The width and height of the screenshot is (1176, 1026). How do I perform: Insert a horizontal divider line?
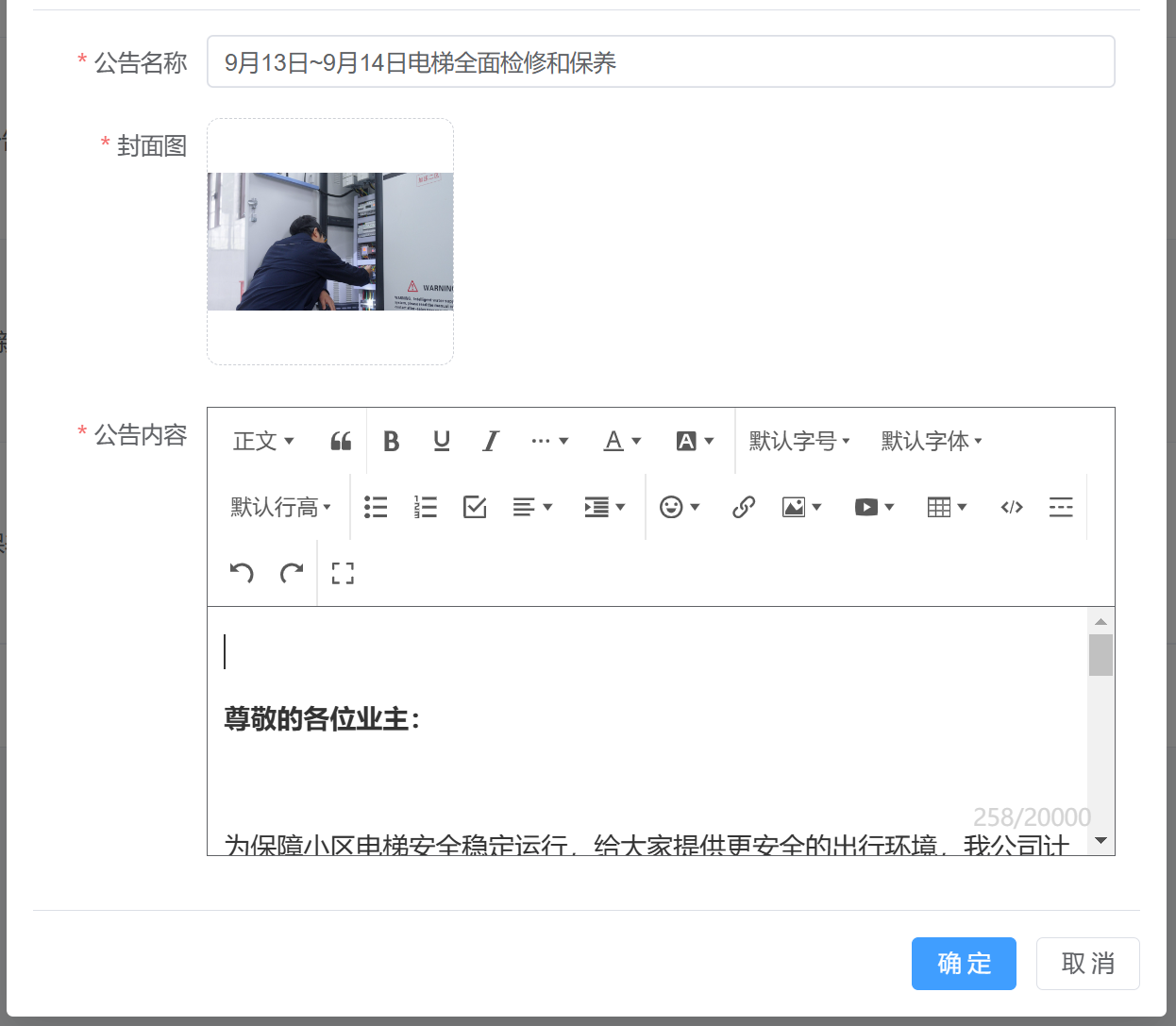tap(1061, 507)
